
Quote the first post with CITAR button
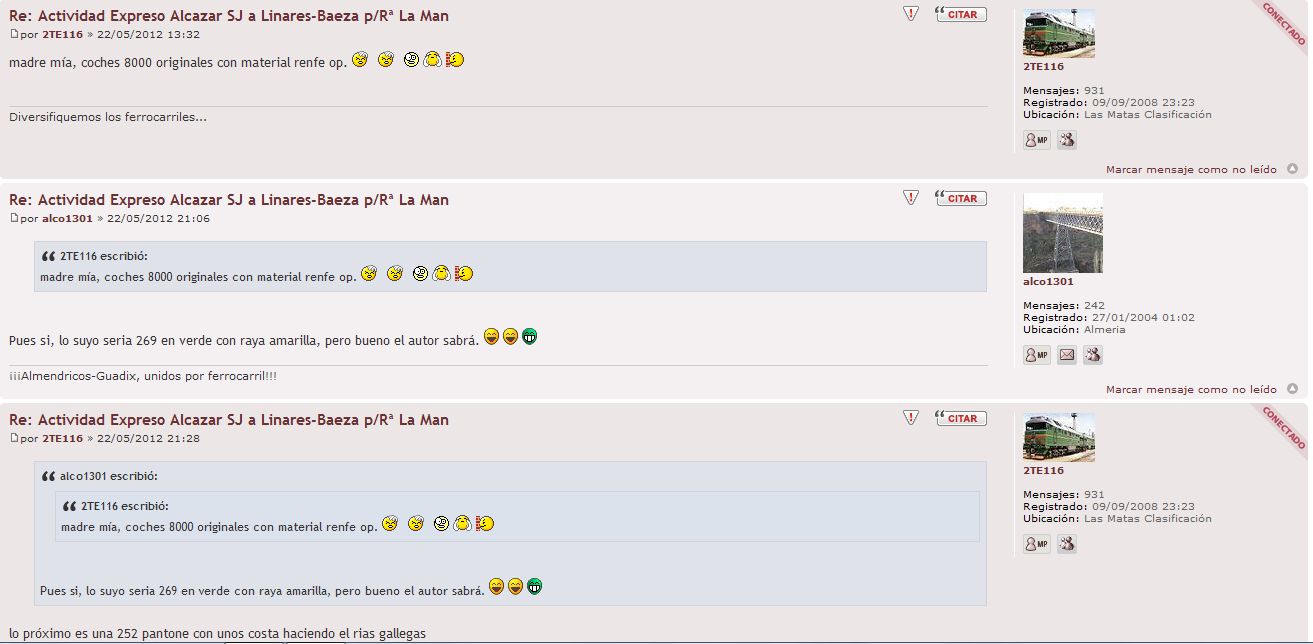(x=961, y=14)
